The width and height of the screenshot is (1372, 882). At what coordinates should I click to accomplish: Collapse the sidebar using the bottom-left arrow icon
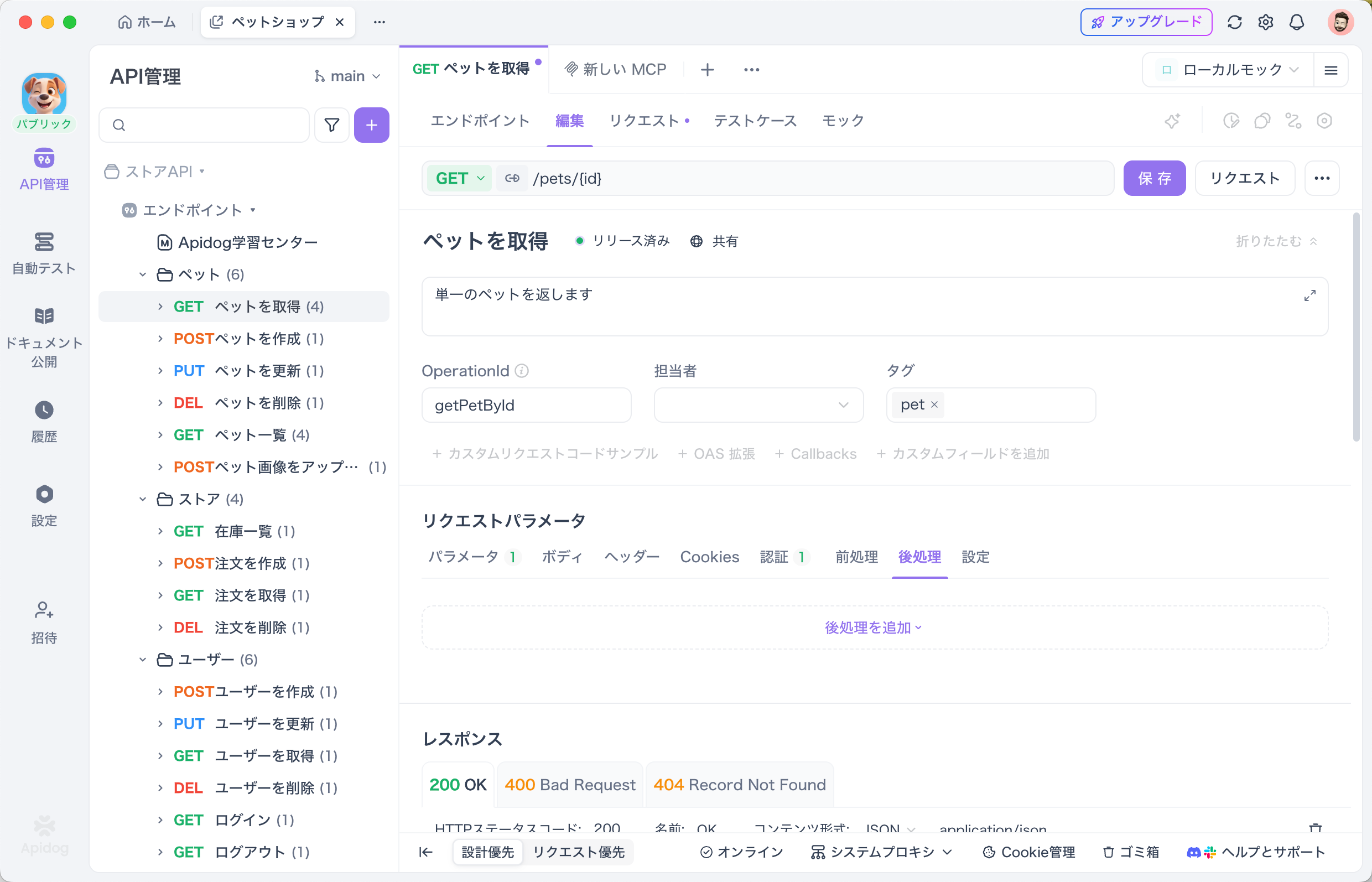coord(425,852)
